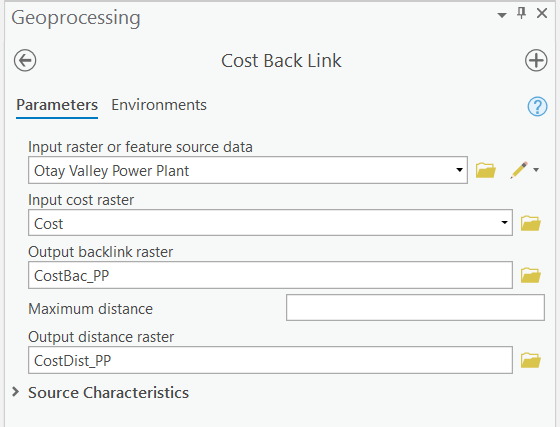
Task: Toggle auto-hide pin on Geoprocessing pane
Action: click(x=521, y=14)
